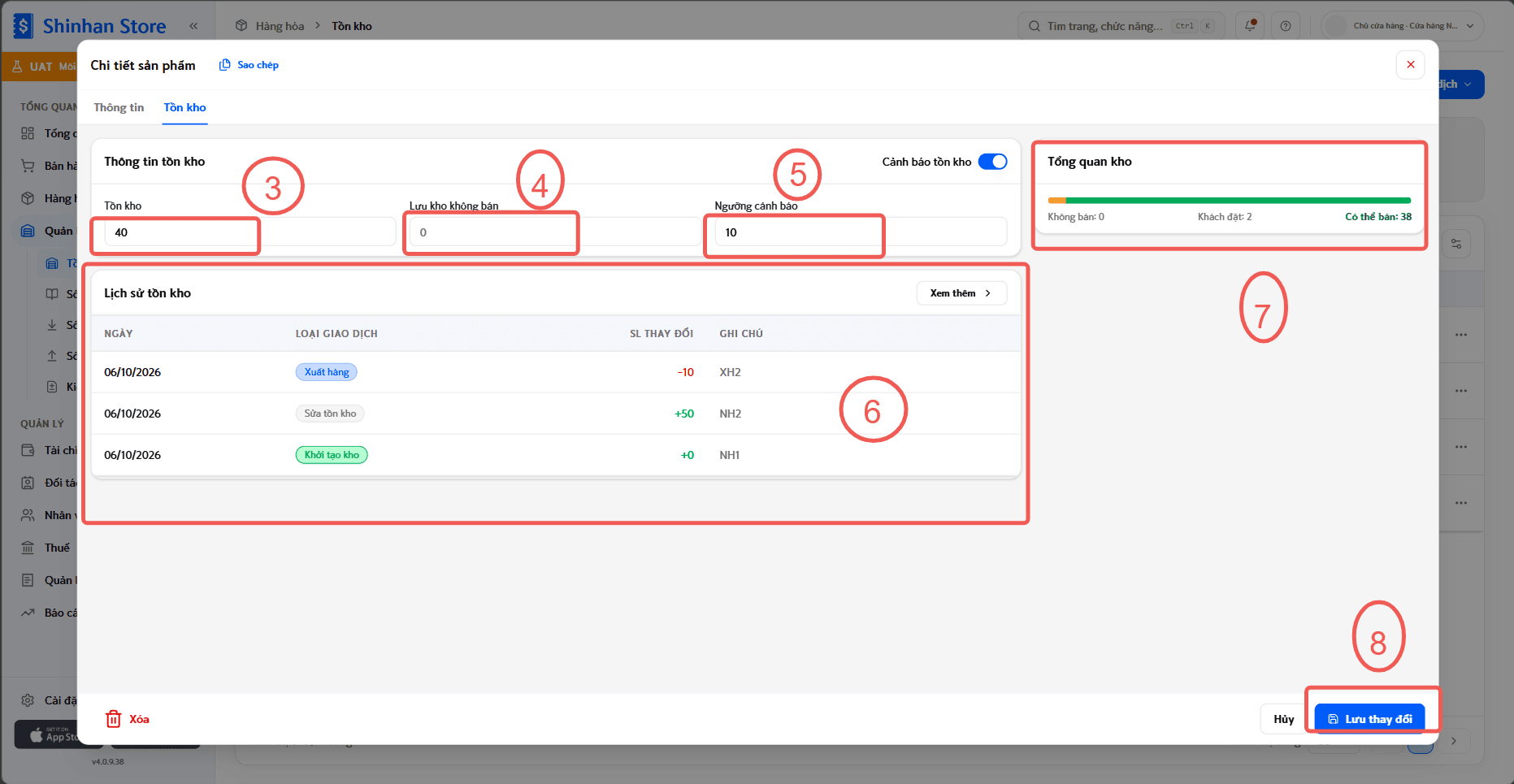Click the Tài chính wallet icon in sidebar
This screenshot has width=1514, height=784.
point(28,450)
